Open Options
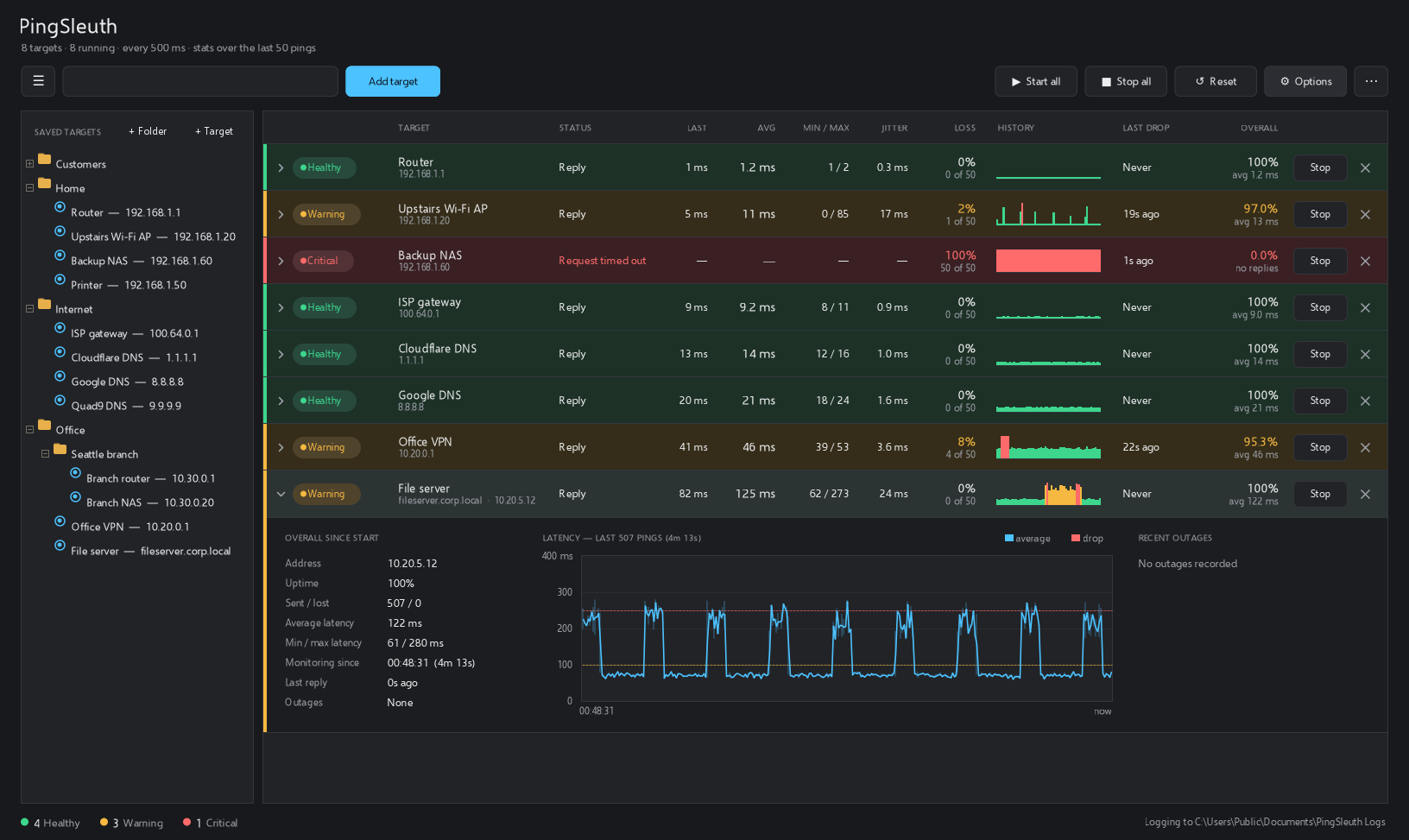The height and width of the screenshot is (840, 1409). click(x=1305, y=81)
